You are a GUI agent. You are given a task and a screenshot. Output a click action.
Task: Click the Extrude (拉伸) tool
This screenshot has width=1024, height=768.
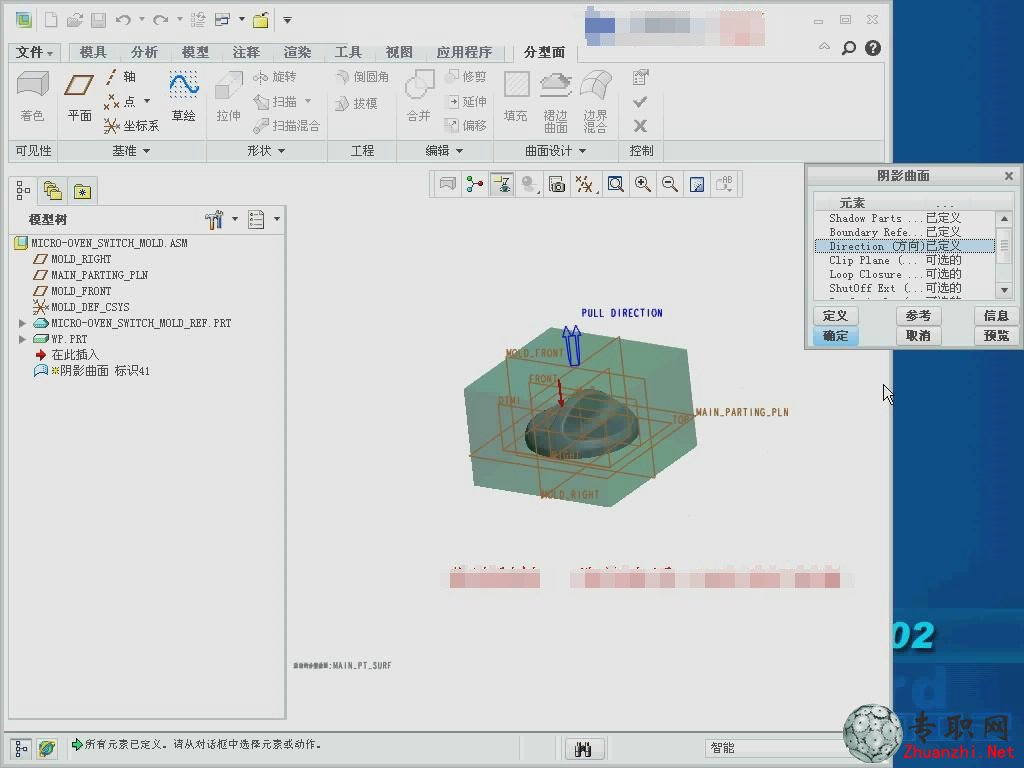point(229,97)
